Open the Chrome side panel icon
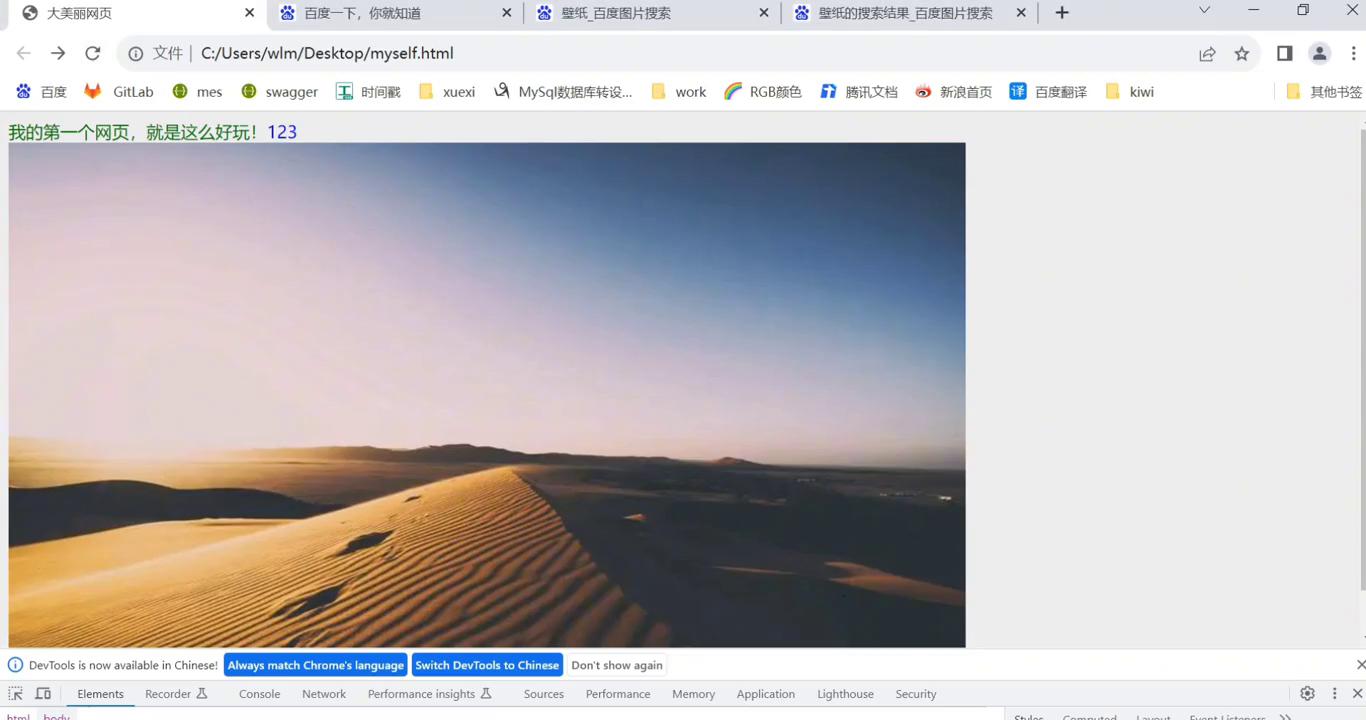 (1284, 53)
